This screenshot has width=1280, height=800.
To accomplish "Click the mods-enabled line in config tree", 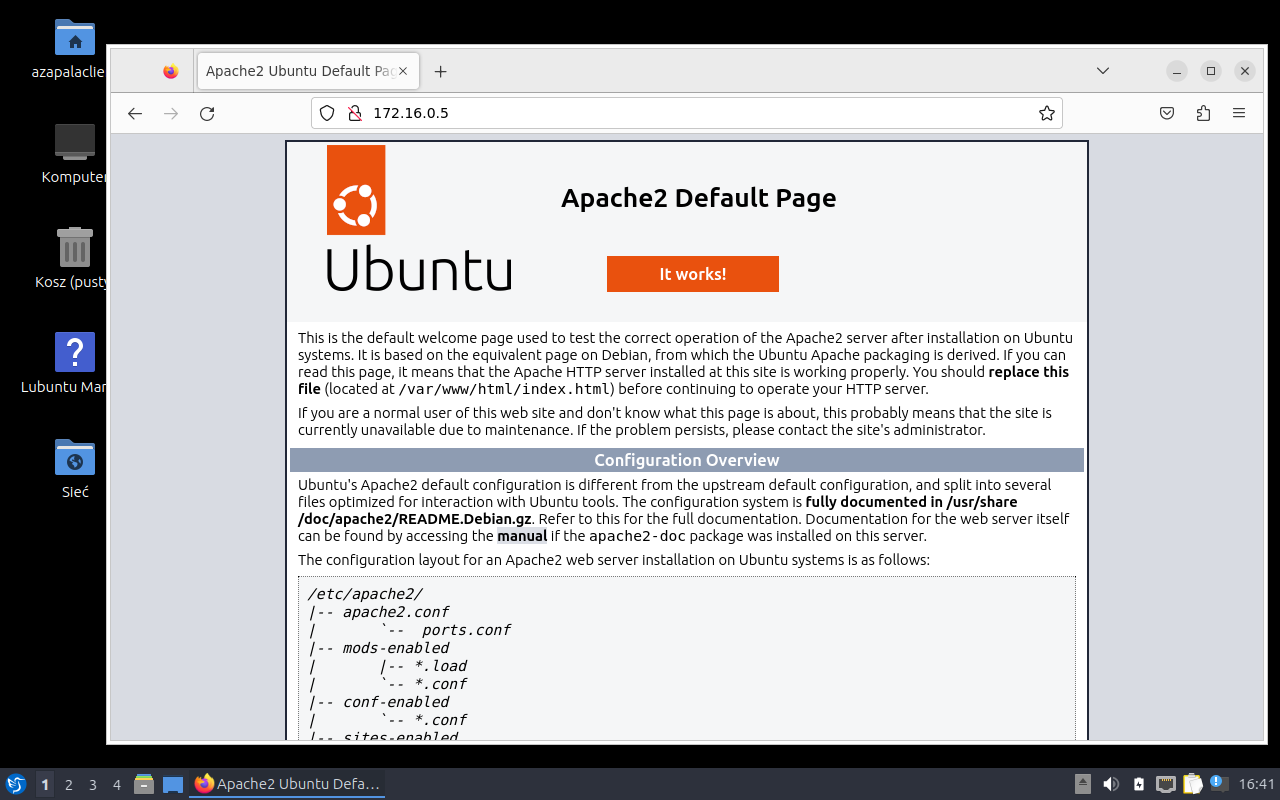I will [x=395, y=648].
